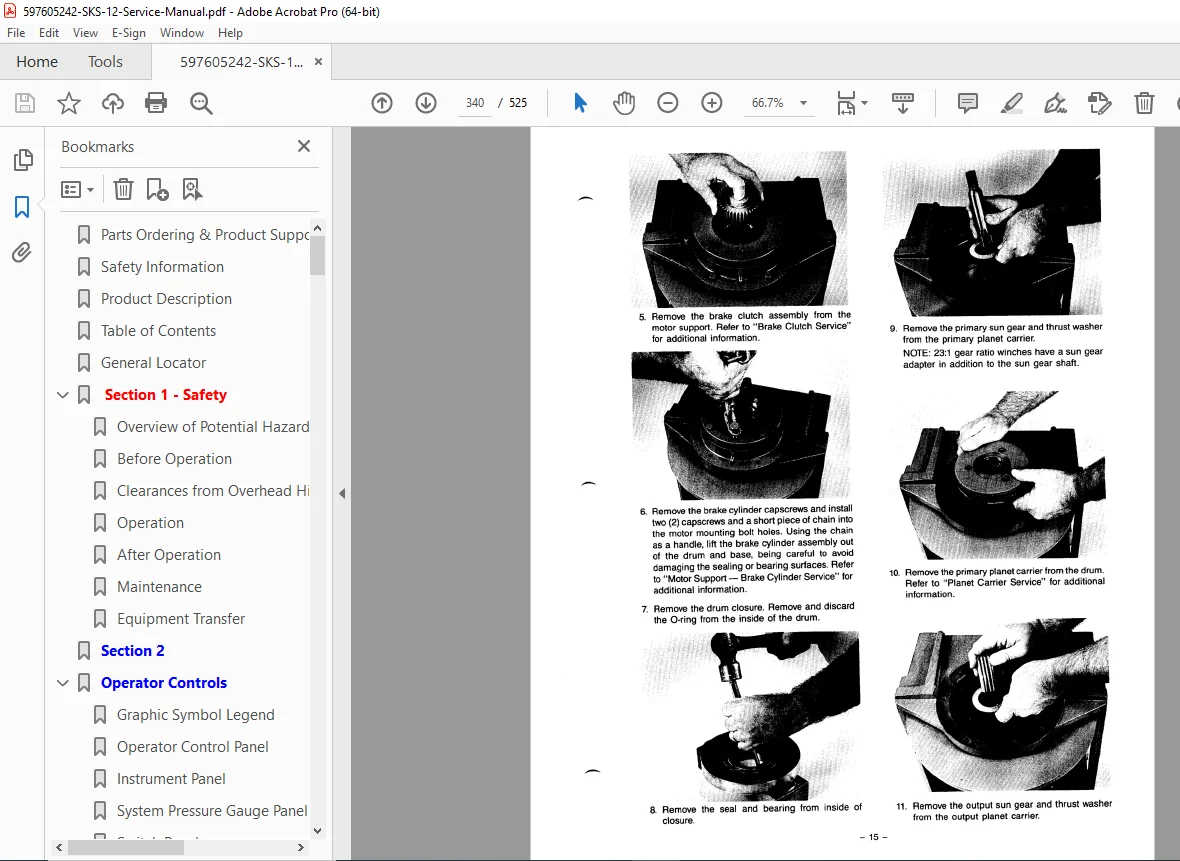Add a sticky note comment
Screen dimensions: 1180x861
click(968, 103)
